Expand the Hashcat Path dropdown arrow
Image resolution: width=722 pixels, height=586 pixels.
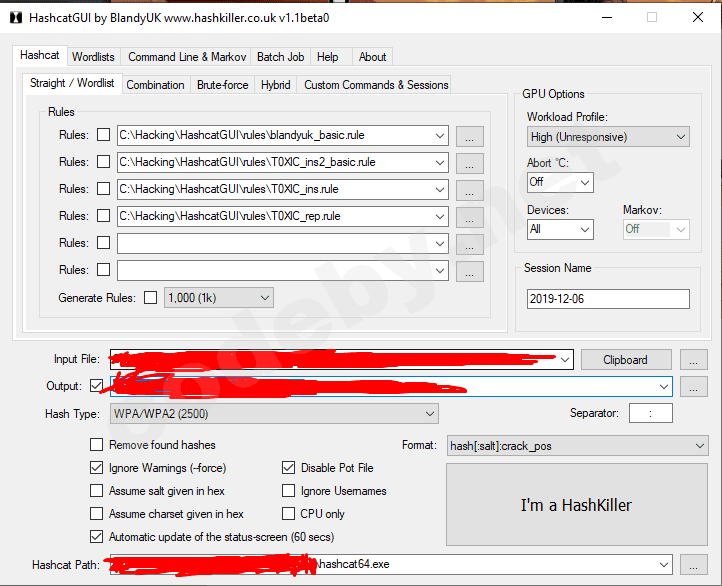point(664,565)
